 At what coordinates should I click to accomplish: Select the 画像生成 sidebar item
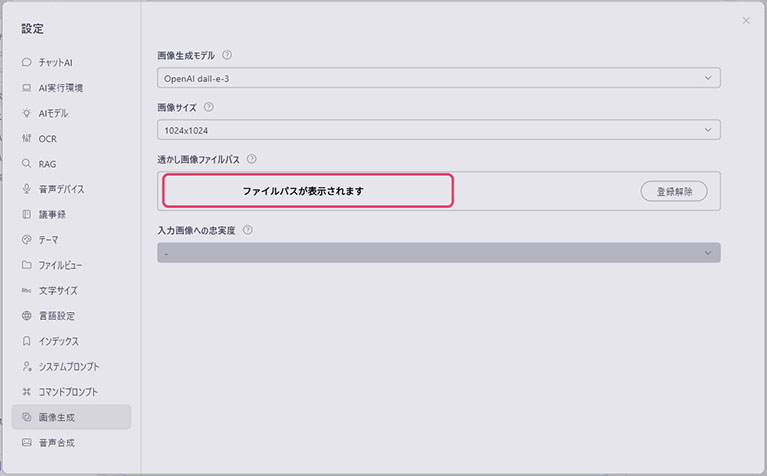pyautogui.click(x=71, y=417)
